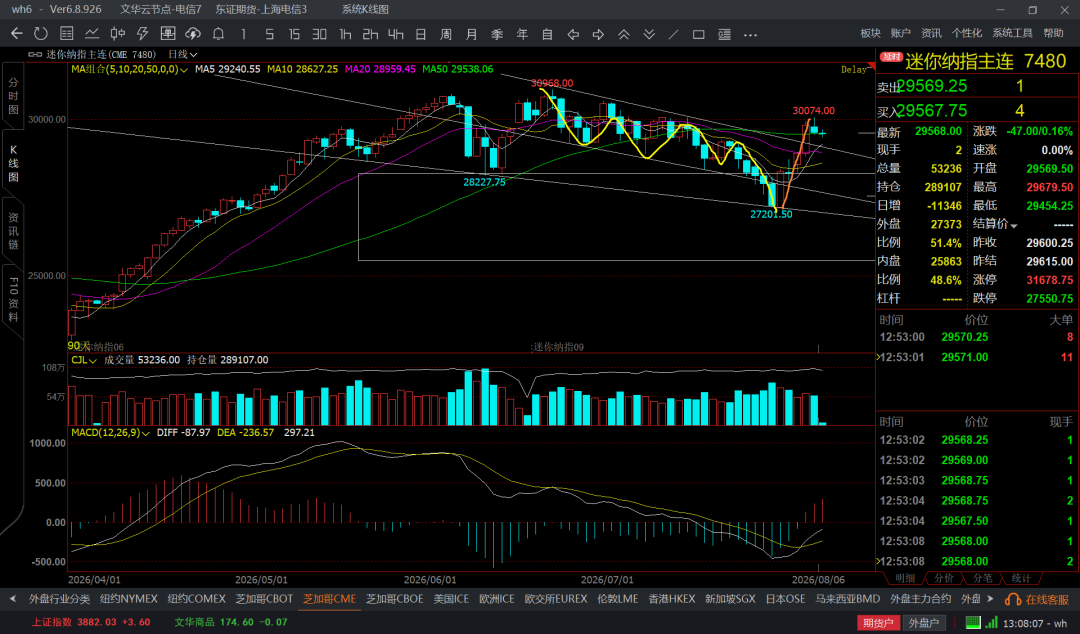Open the 板块 menu
1080x634 pixels.
coord(871,33)
